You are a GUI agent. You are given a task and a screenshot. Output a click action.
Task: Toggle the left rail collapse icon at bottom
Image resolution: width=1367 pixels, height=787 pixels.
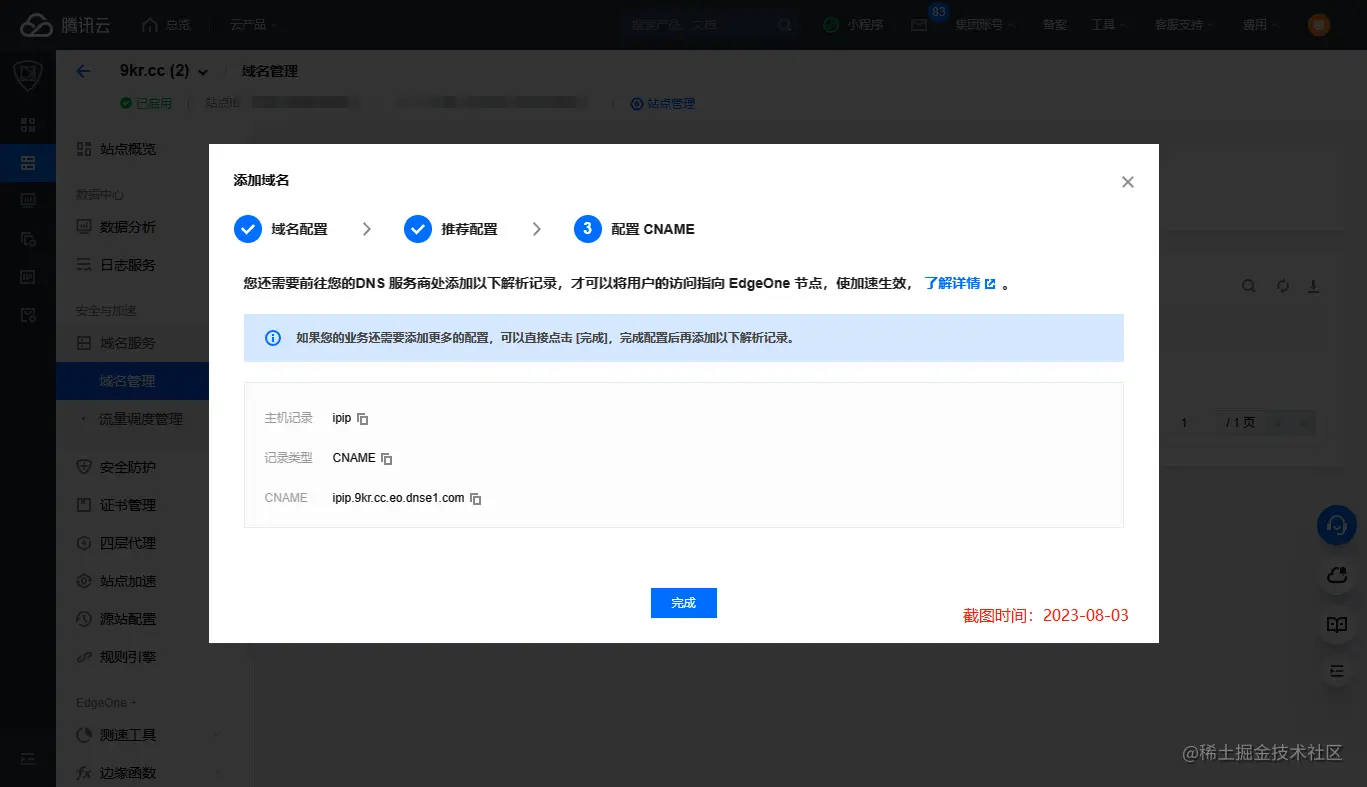click(x=27, y=759)
